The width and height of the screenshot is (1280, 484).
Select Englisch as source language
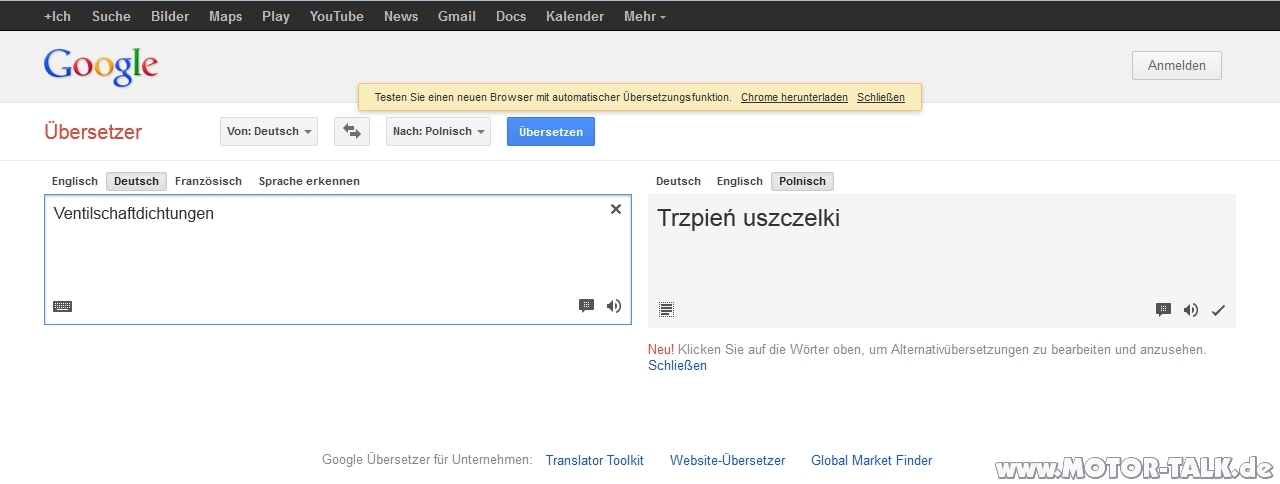pyautogui.click(x=75, y=181)
